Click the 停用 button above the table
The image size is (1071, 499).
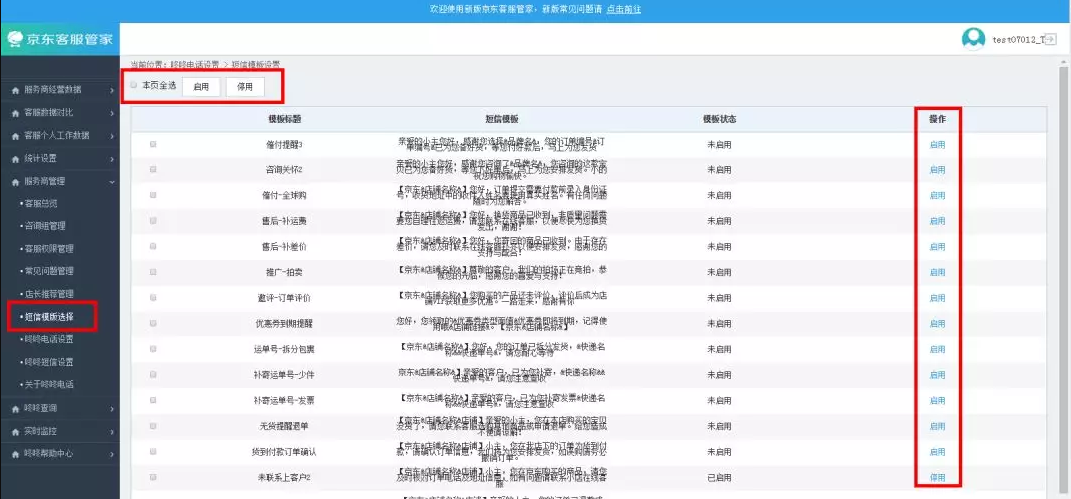tap(245, 87)
